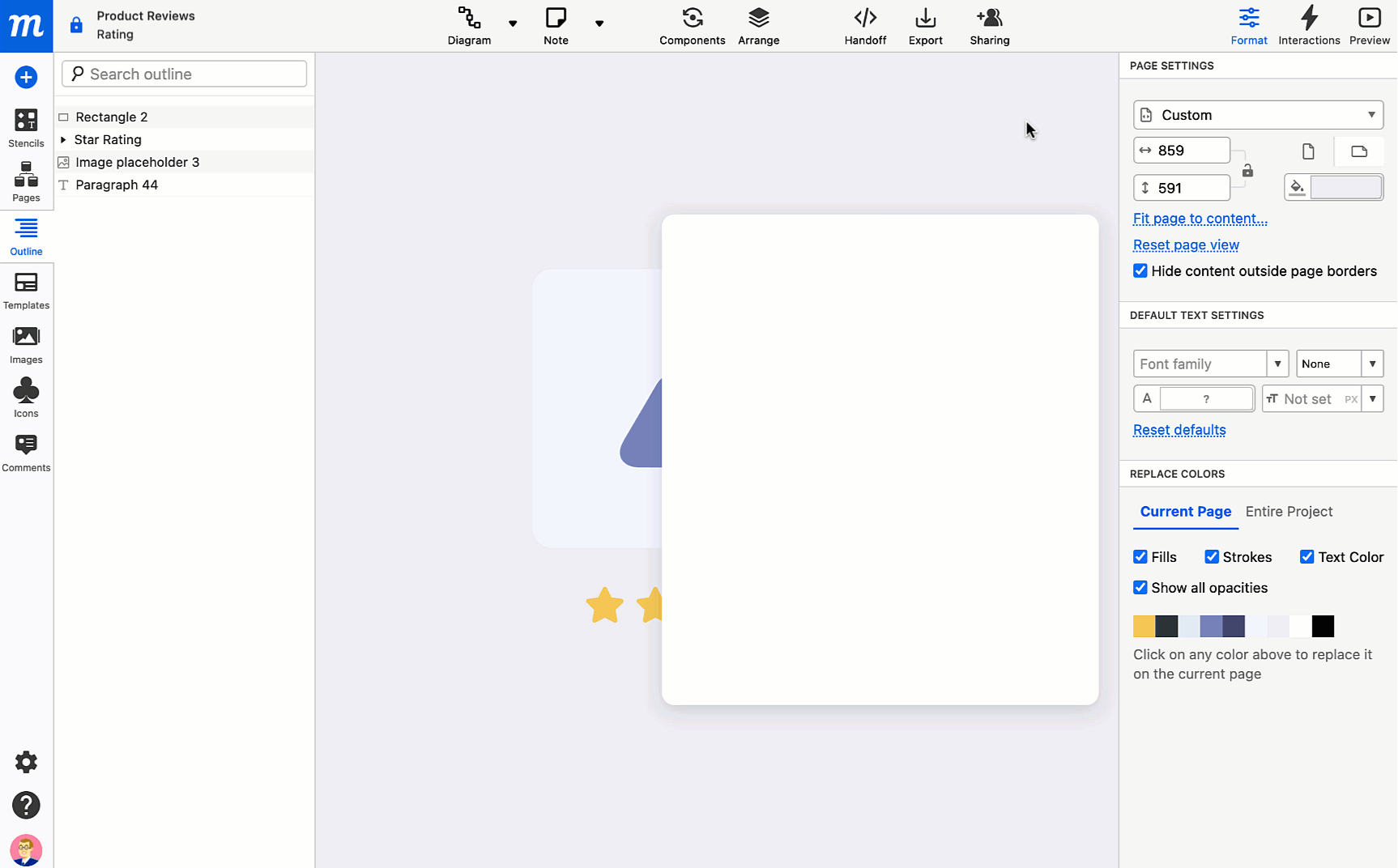Open the Font family dropdown
The image size is (1398, 868).
coord(1278,364)
